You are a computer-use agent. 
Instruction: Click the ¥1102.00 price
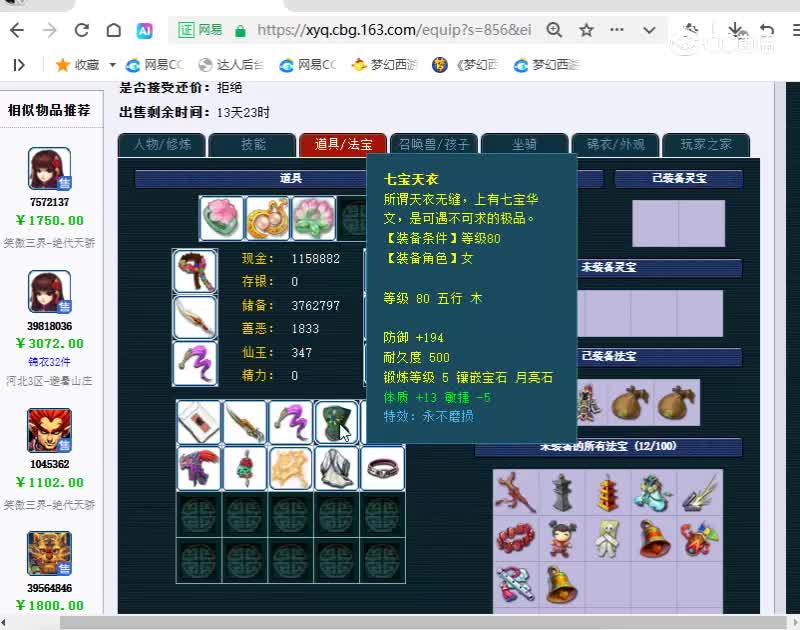tap(49, 483)
